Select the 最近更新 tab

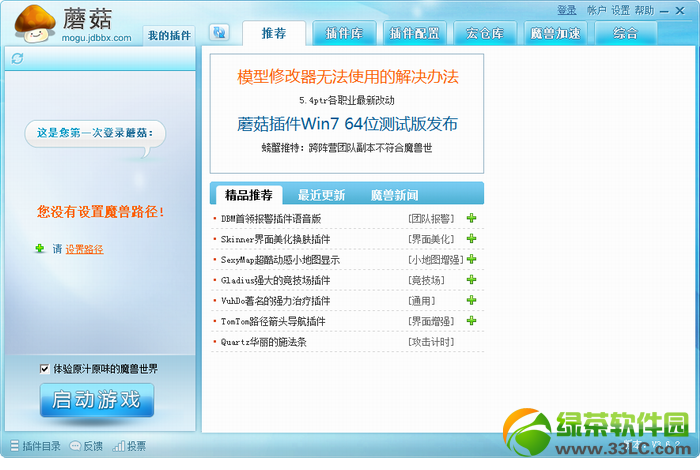[x=321, y=195]
